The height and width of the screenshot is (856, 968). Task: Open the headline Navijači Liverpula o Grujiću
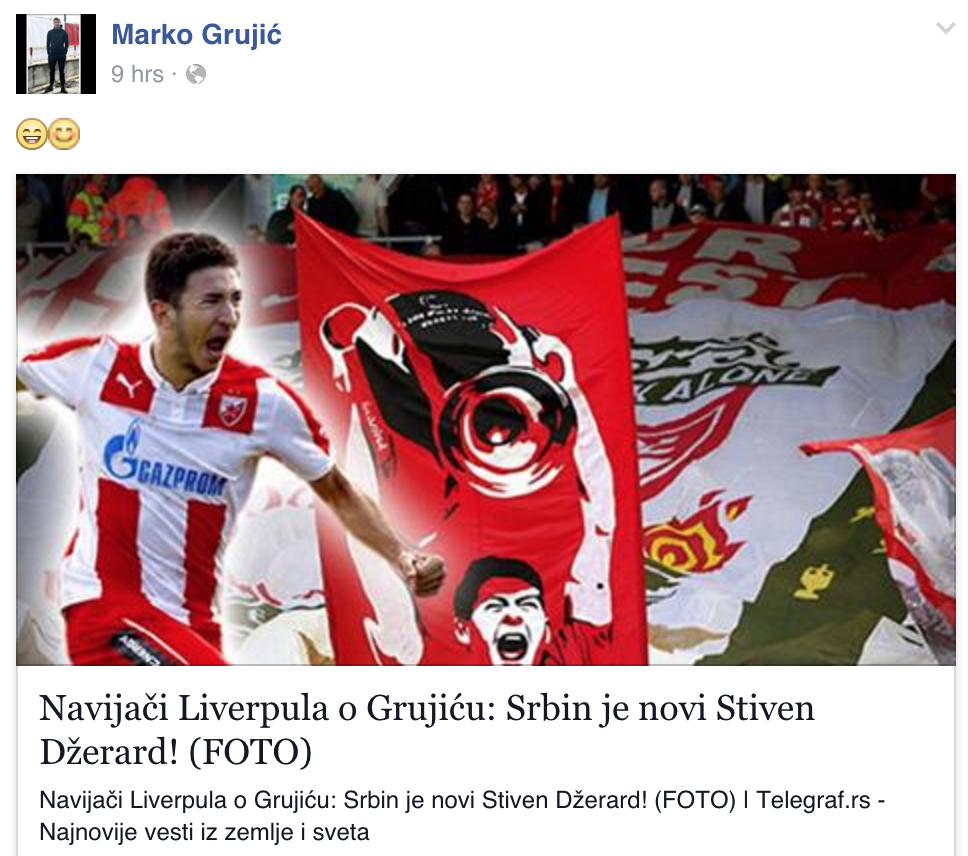point(427,729)
